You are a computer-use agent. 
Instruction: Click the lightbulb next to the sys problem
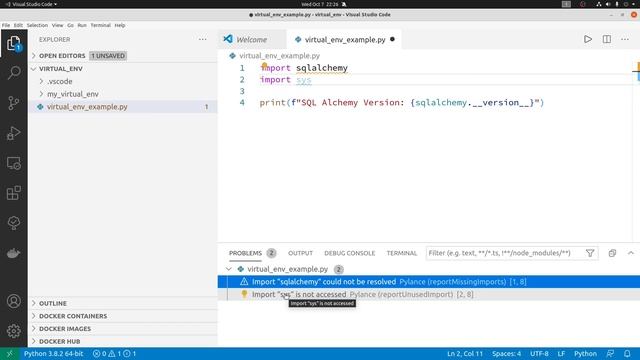click(x=244, y=294)
